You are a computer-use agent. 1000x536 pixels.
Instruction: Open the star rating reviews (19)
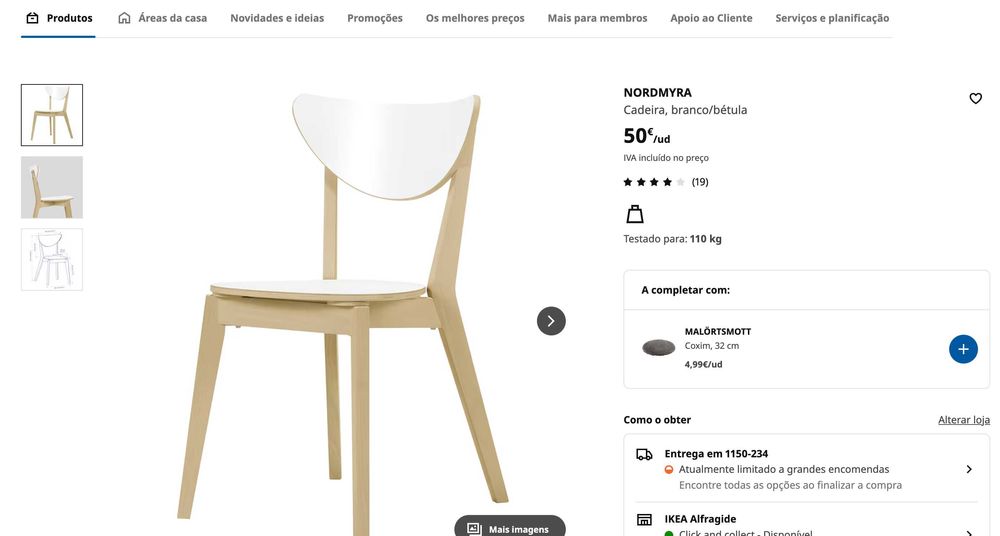(x=666, y=182)
